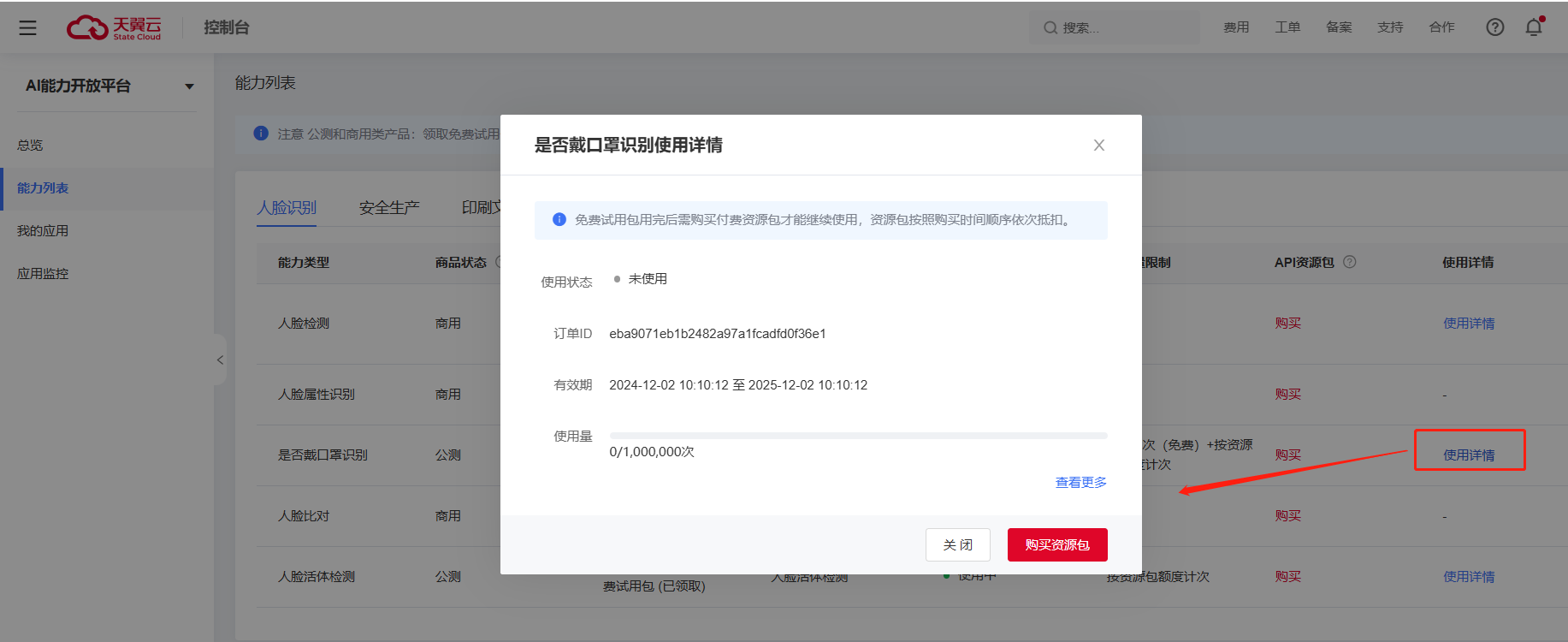The height and width of the screenshot is (642, 1568).
Task: Click the order ID eba9071eb1b2482a97a1fcadfd0f36e1
Action: 718,334
